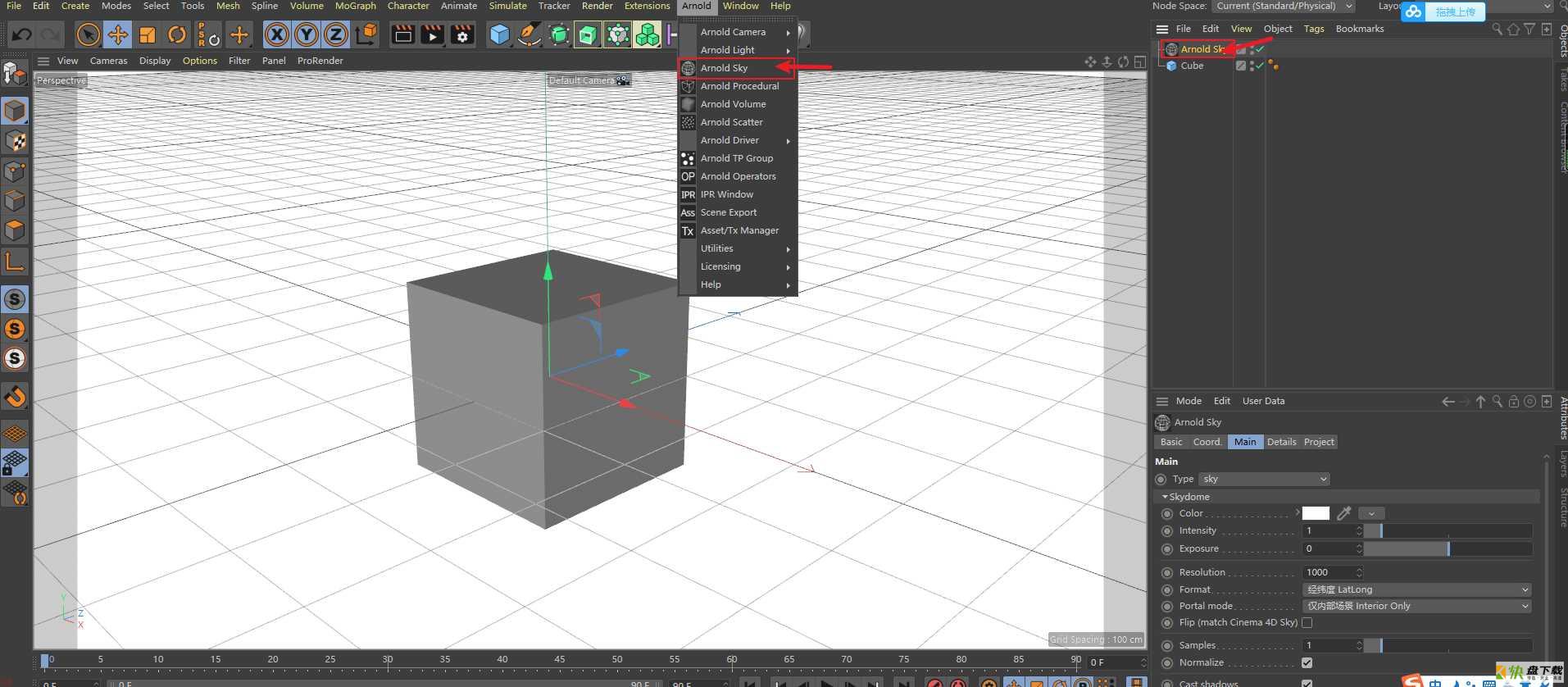Select Cube in Object Manager
The height and width of the screenshot is (687, 1568).
[1192, 66]
